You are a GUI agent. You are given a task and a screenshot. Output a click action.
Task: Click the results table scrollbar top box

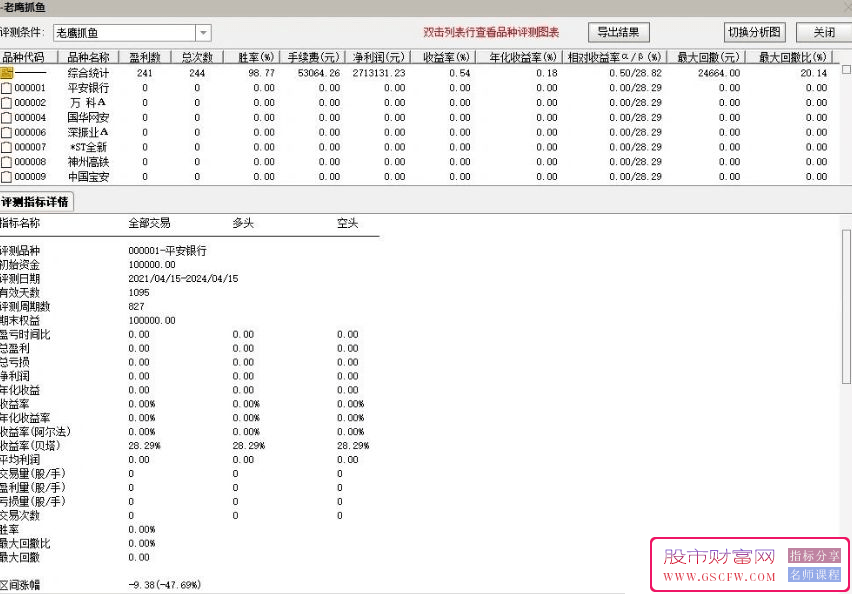pyautogui.click(x=846, y=70)
